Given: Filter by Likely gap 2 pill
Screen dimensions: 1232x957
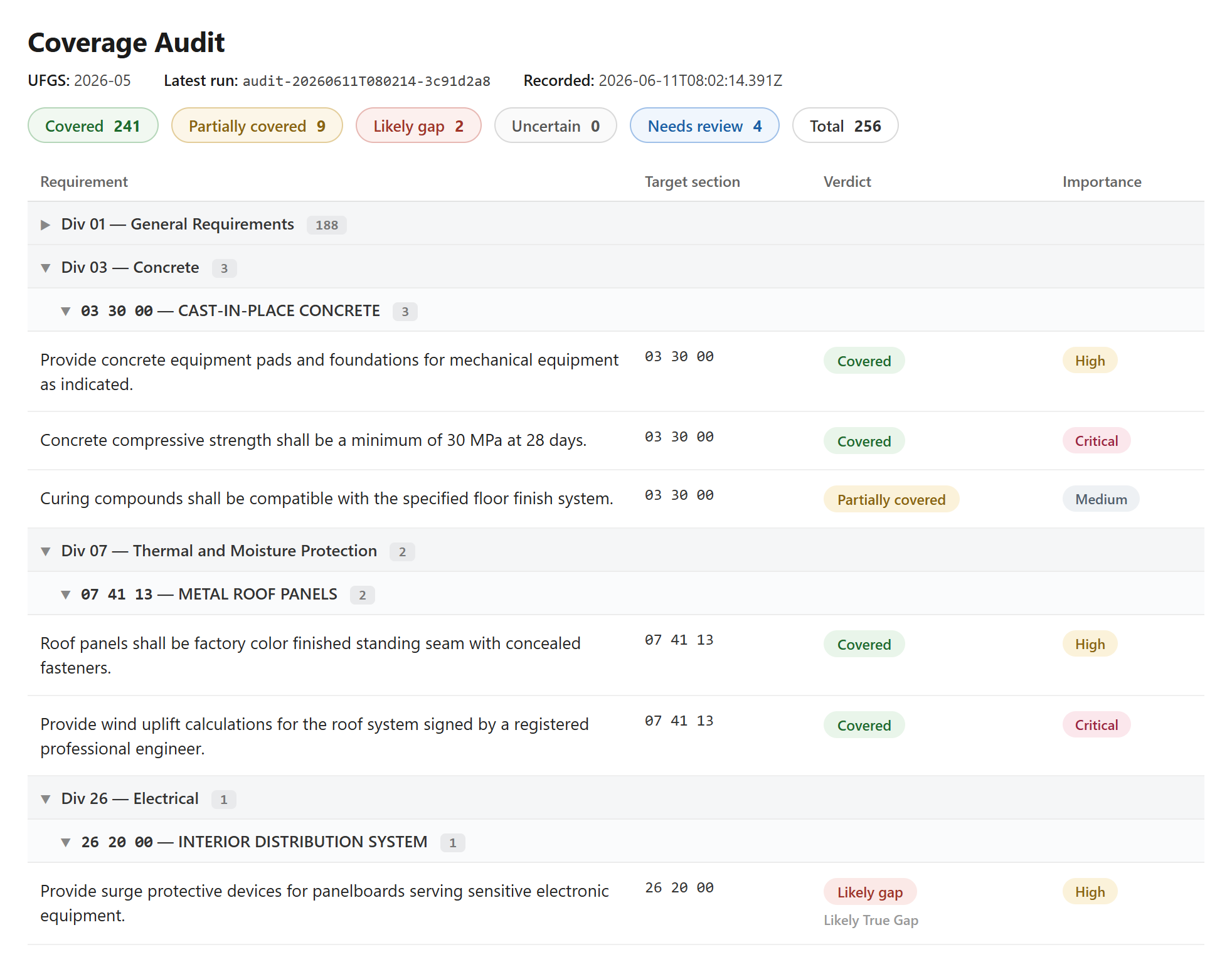Looking at the screenshot, I should tap(418, 125).
